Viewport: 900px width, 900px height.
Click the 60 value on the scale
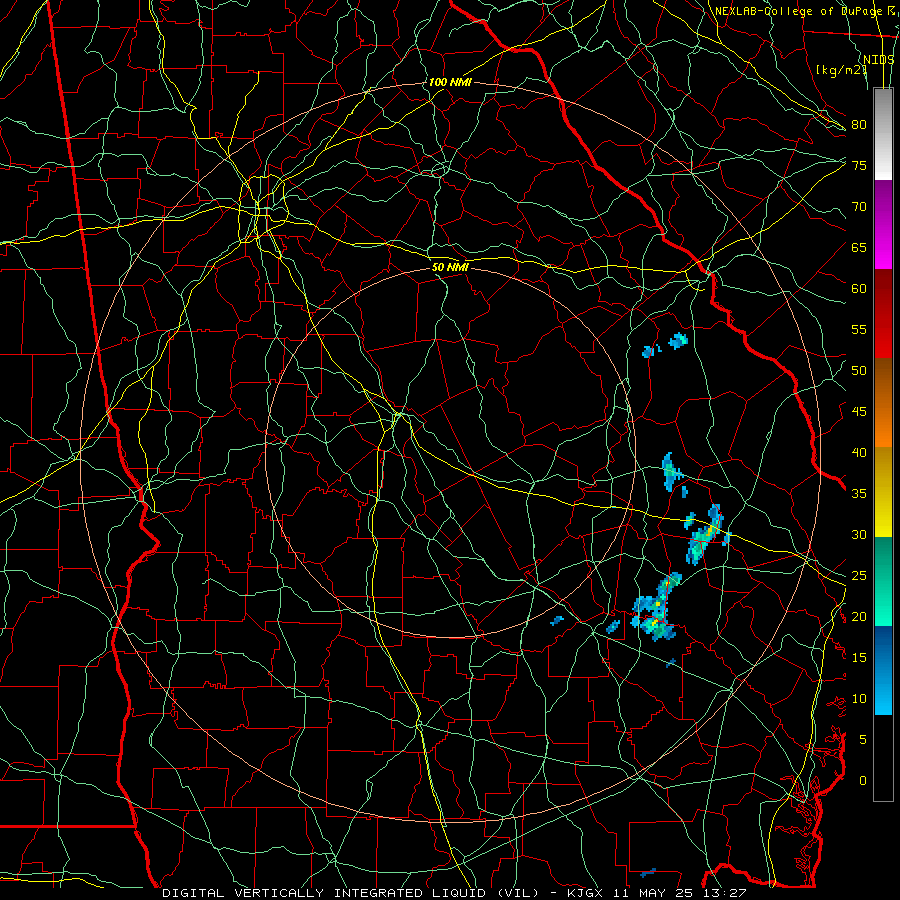pos(859,289)
